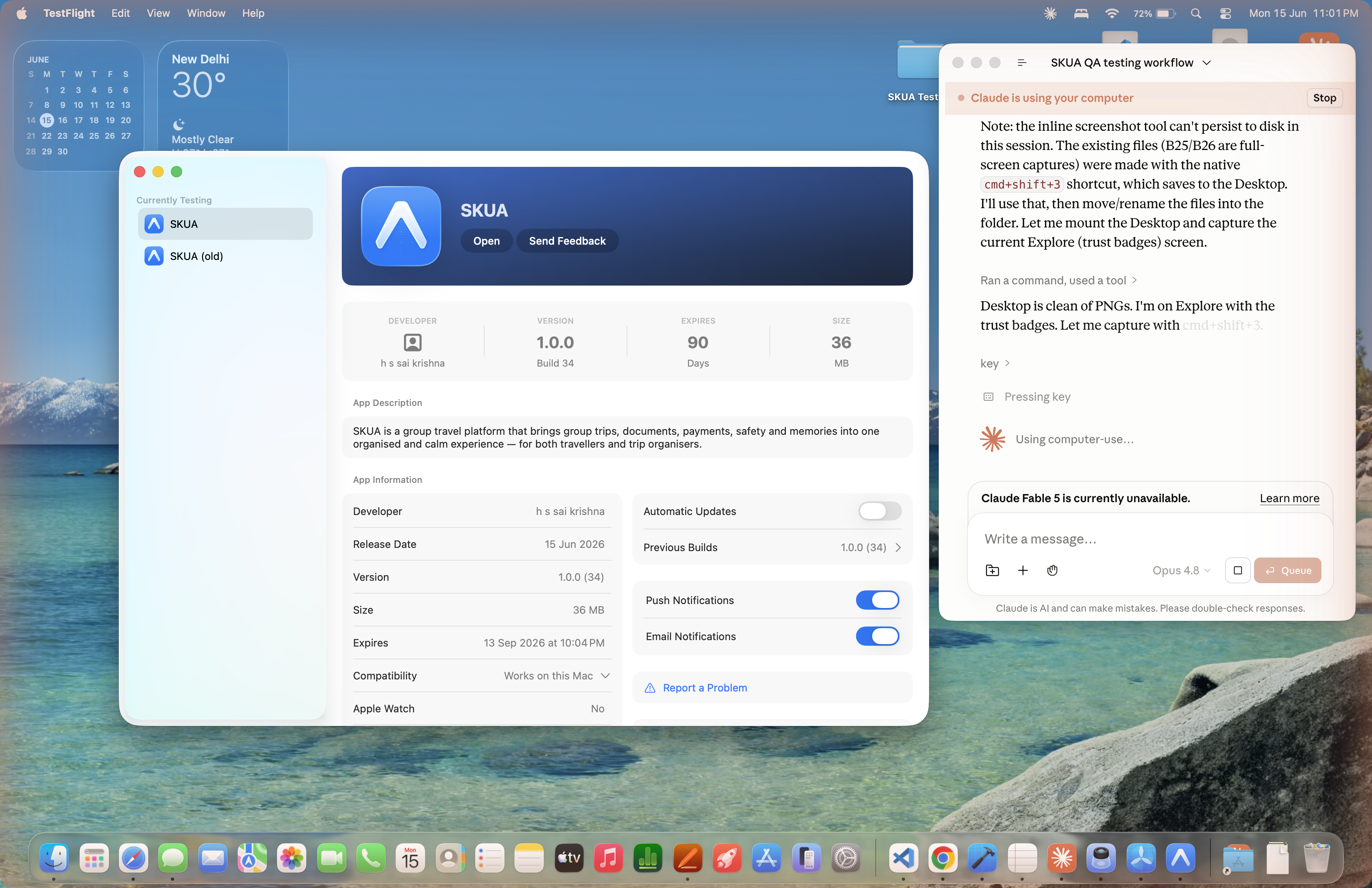Turn on the Automatic Updates switch

(879, 511)
